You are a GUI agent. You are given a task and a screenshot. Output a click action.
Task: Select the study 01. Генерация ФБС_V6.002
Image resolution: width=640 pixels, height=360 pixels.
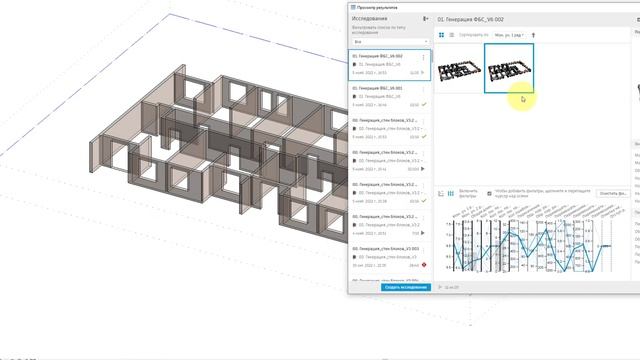389,64
